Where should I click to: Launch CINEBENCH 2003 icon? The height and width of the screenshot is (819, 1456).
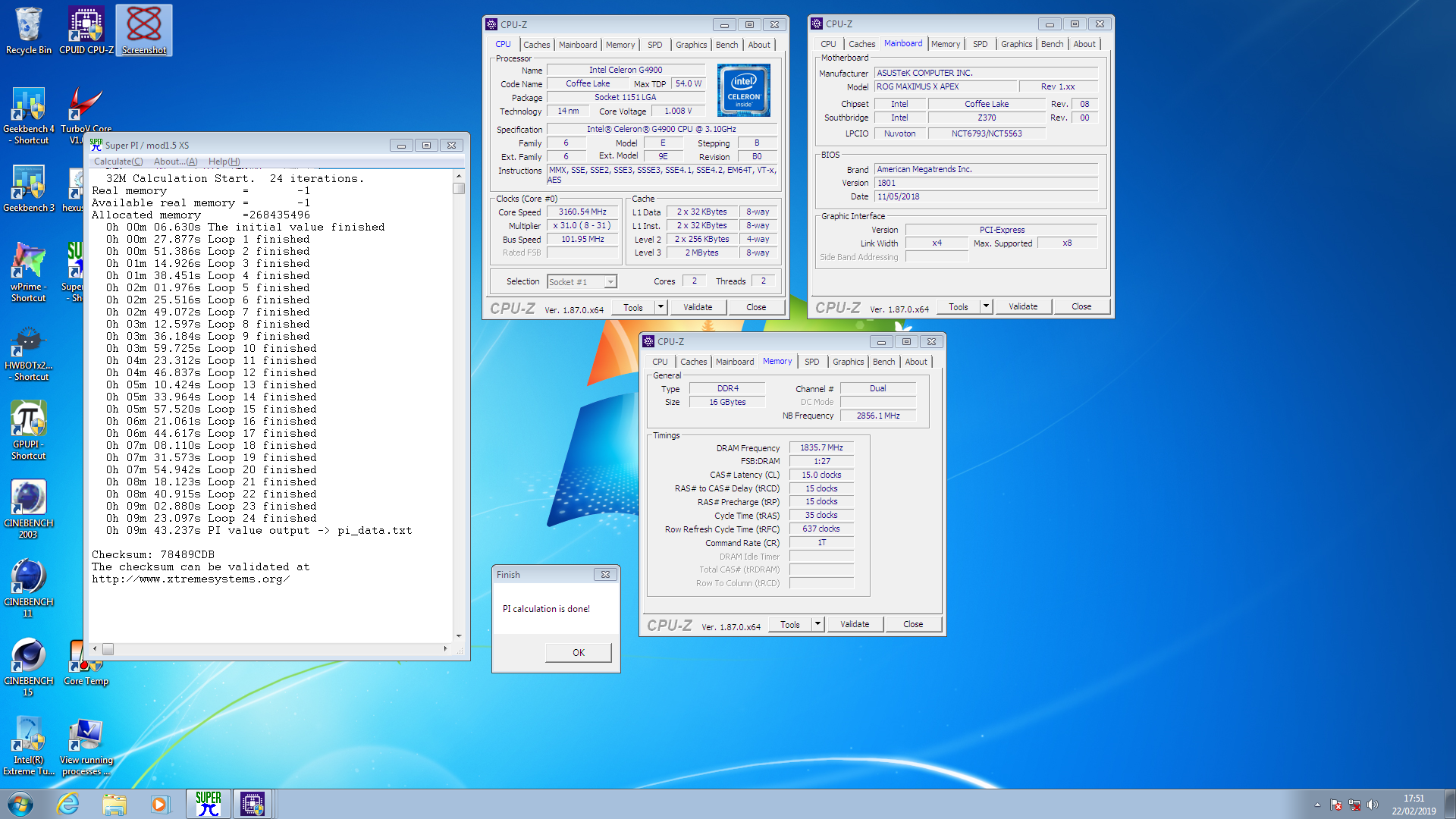pos(29,510)
